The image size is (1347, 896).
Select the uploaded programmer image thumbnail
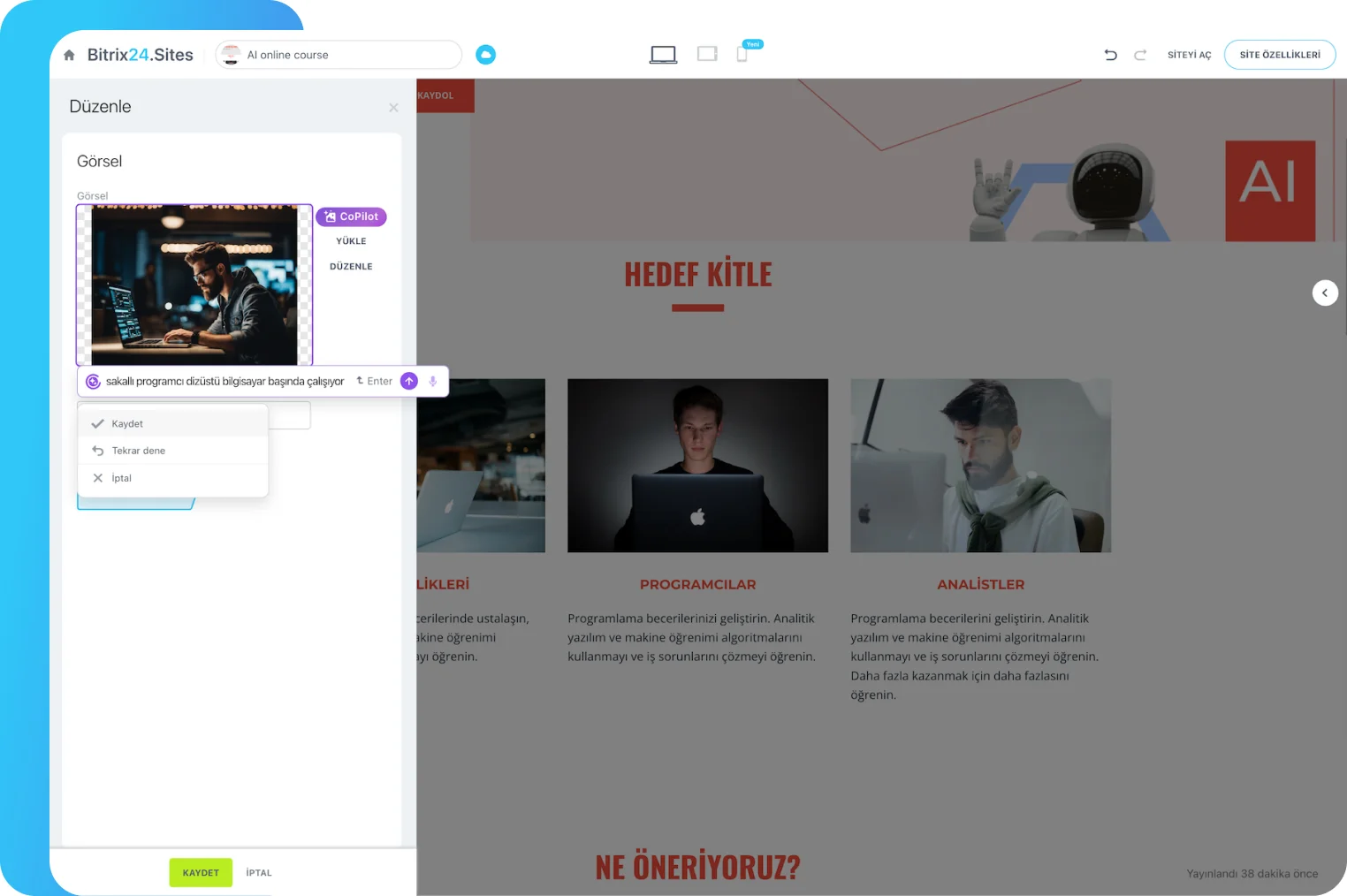click(x=194, y=285)
